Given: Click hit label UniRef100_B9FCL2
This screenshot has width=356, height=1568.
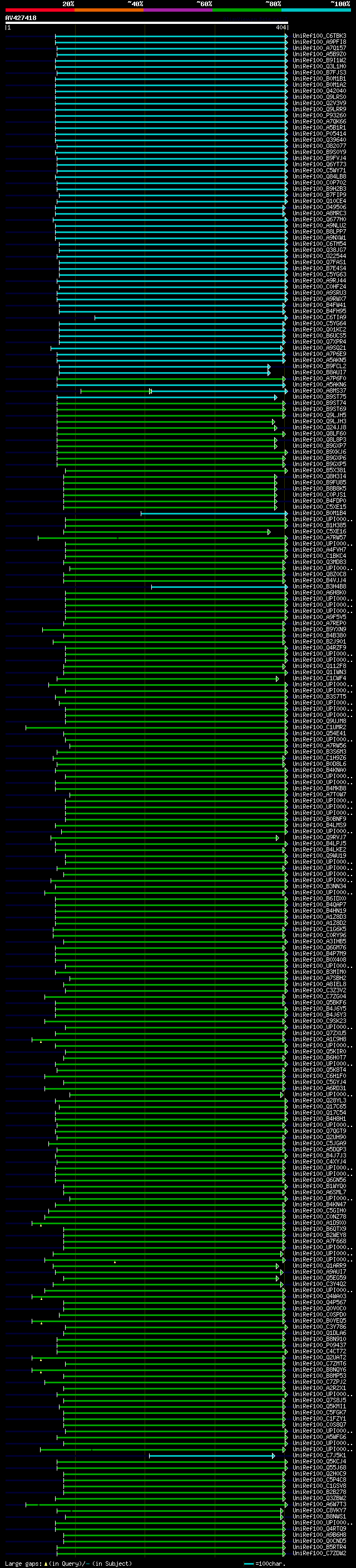Looking at the screenshot, I should click(x=319, y=366).
